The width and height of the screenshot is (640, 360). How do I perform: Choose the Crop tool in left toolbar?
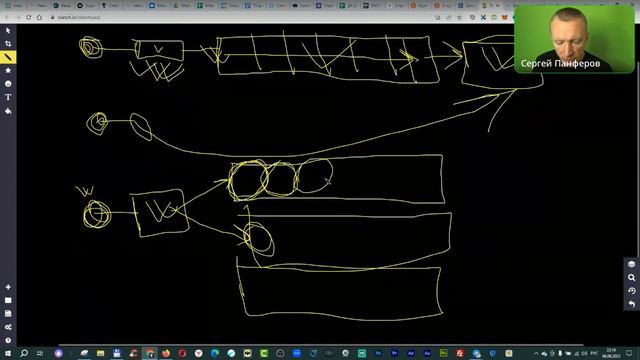[8, 44]
